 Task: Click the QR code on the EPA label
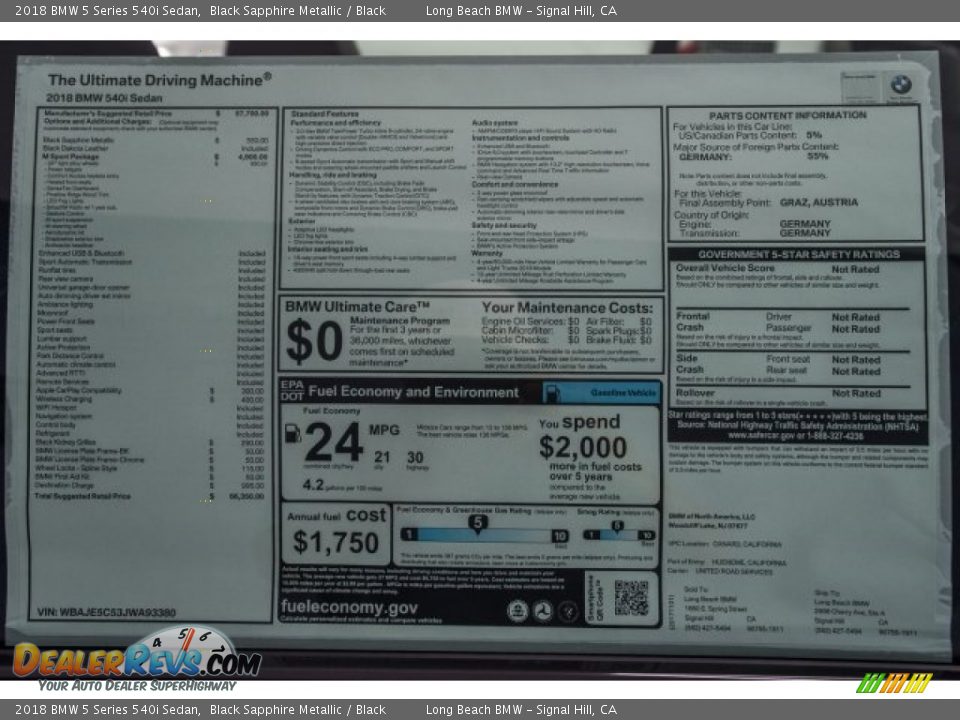coord(631,597)
